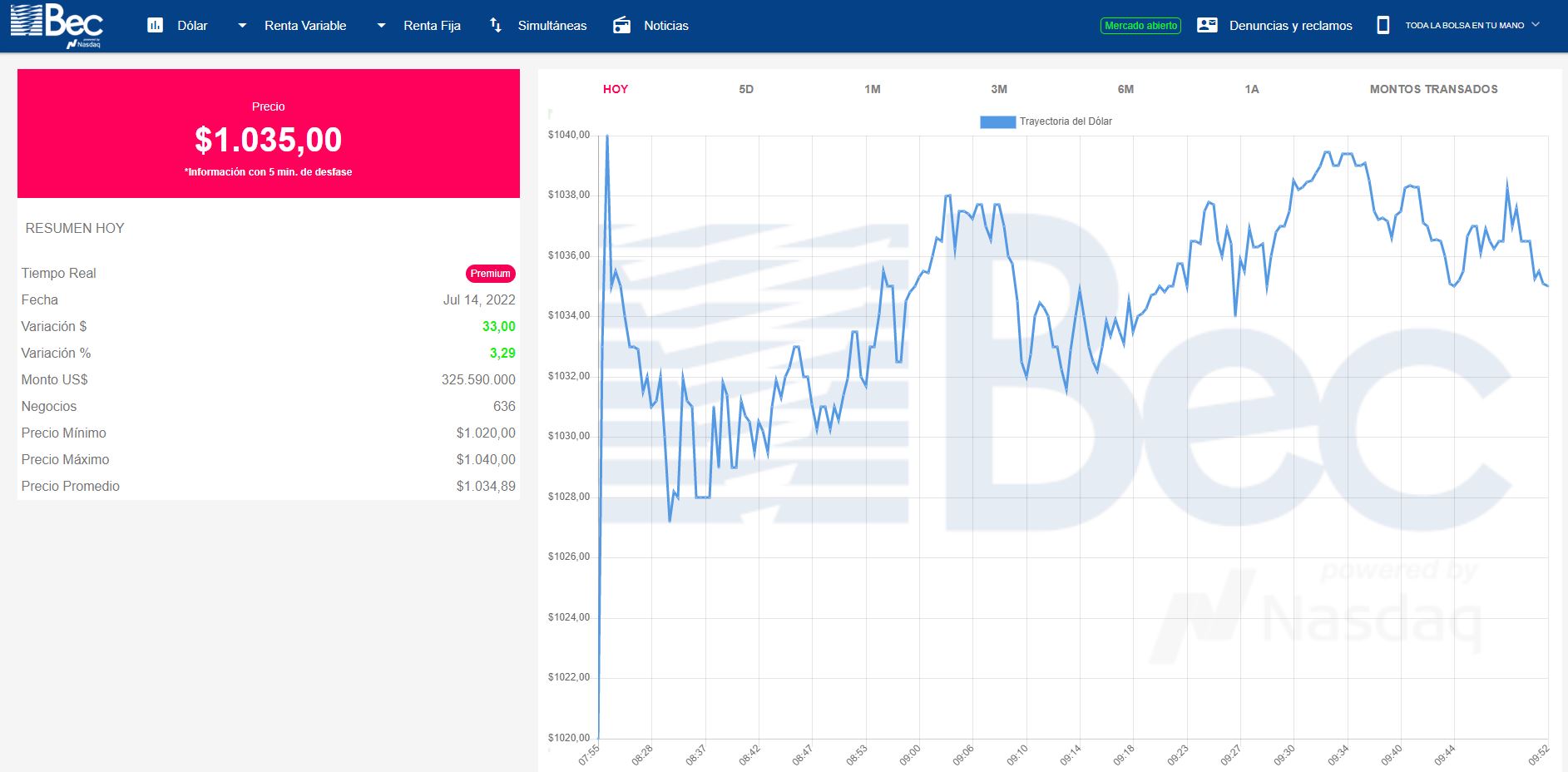Click the Precio Mínimo value $1.020,00
The image size is (1568, 772).
[486, 433]
